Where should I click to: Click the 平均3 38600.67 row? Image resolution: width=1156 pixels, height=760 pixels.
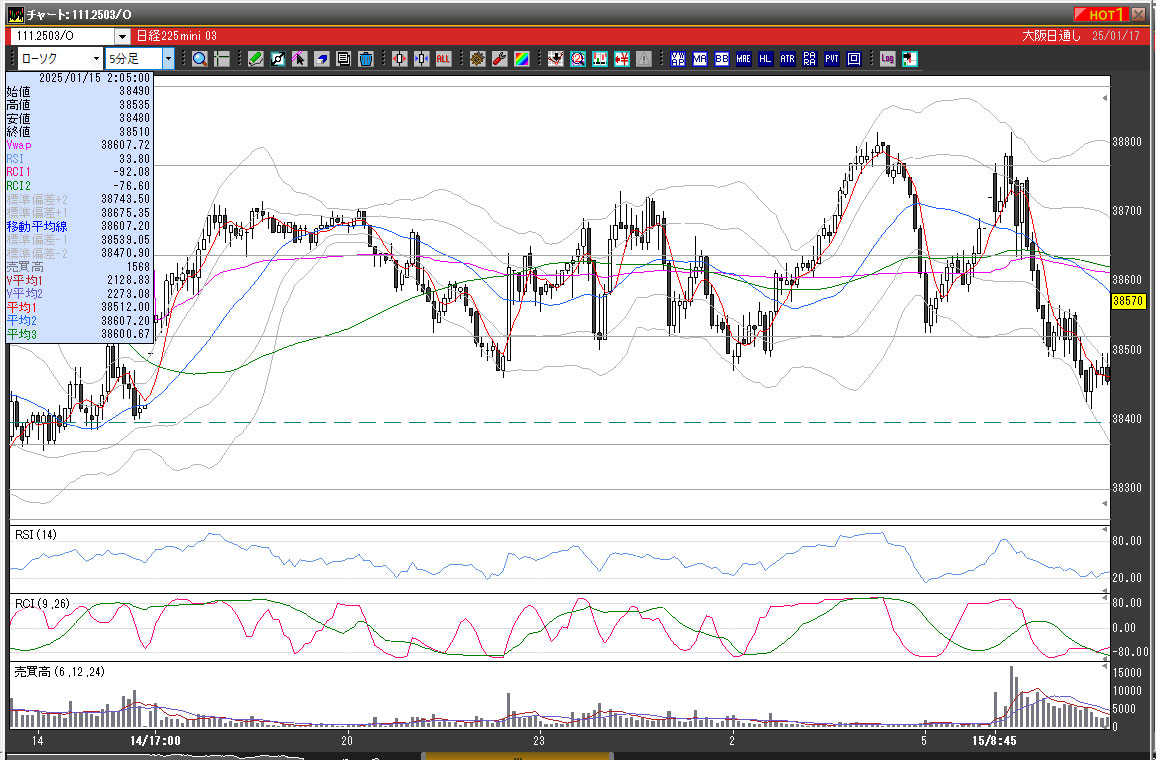coord(79,334)
